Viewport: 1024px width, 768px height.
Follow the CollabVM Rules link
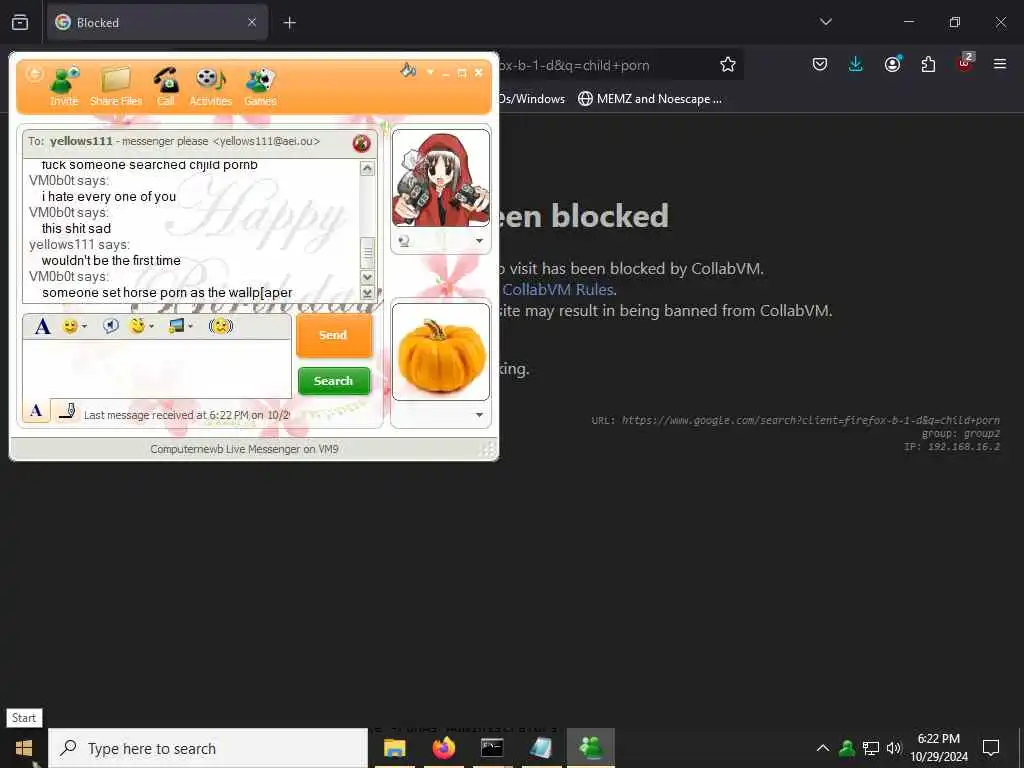[x=558, y=289]
